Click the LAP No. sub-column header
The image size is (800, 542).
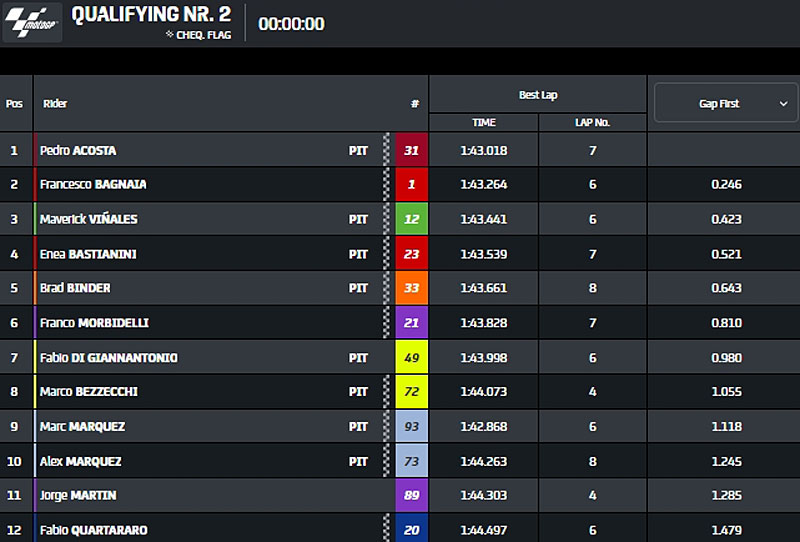pyautogui.click(x=592, y=123)
